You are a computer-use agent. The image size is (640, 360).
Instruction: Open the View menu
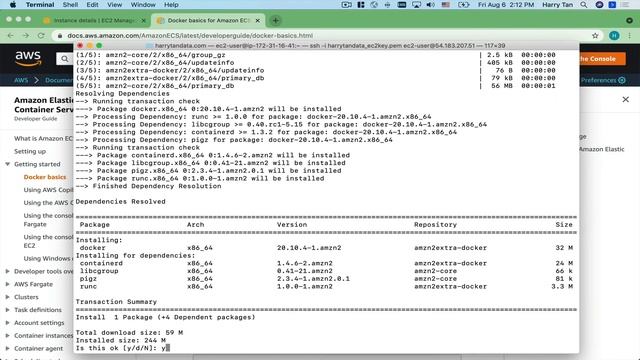click(x=114, y=5)
